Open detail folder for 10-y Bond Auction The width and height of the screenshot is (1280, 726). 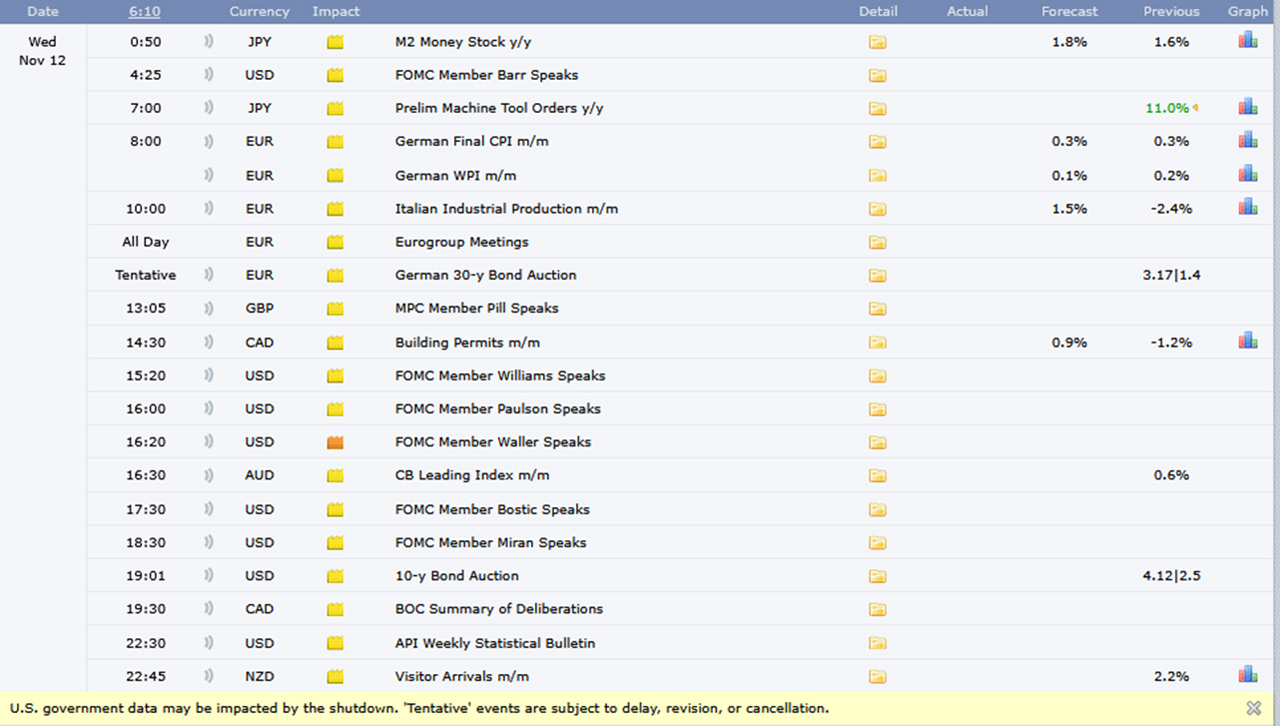(877, 576)
